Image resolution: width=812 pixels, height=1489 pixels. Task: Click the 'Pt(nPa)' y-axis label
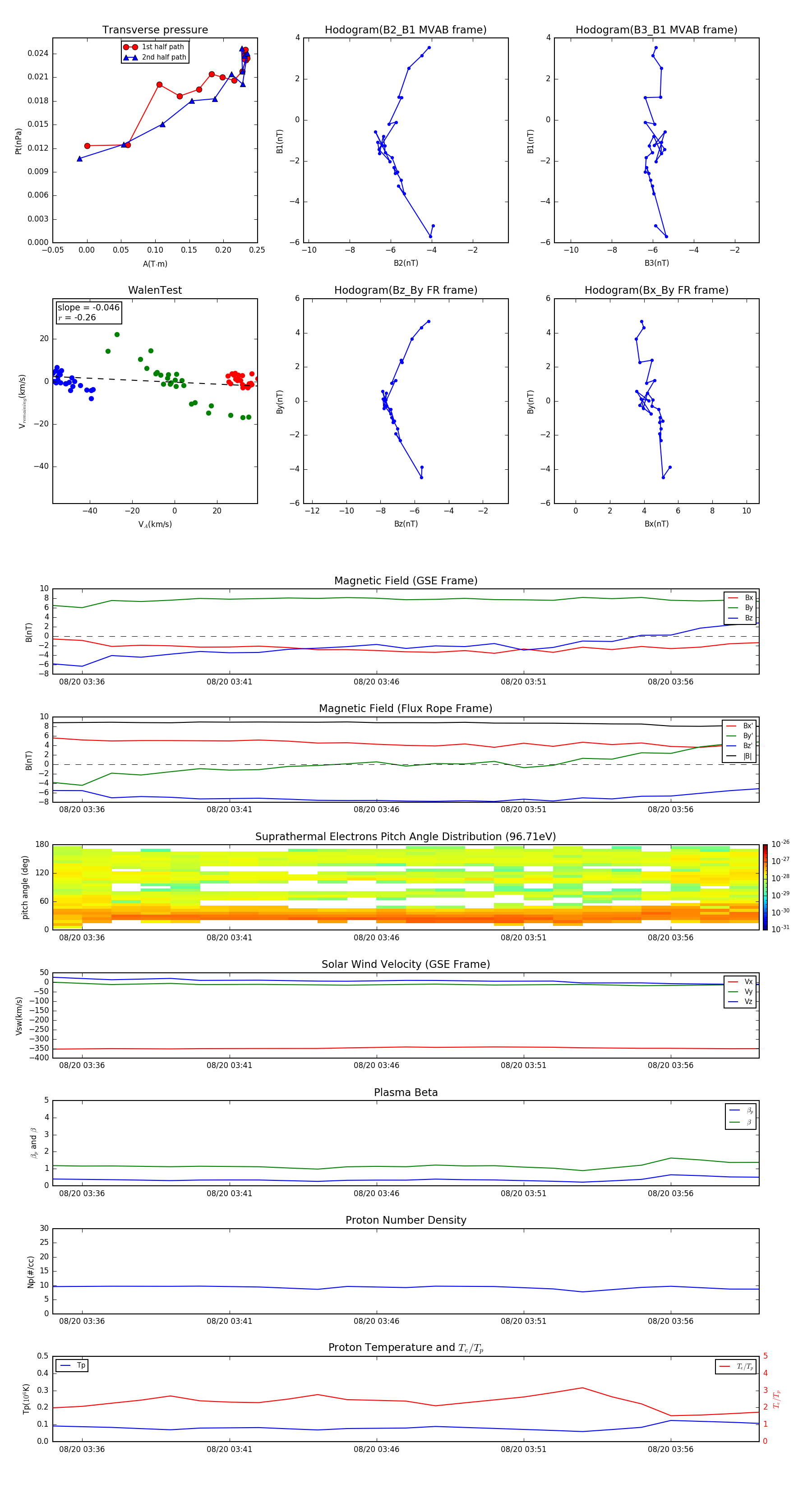point(18,140)
